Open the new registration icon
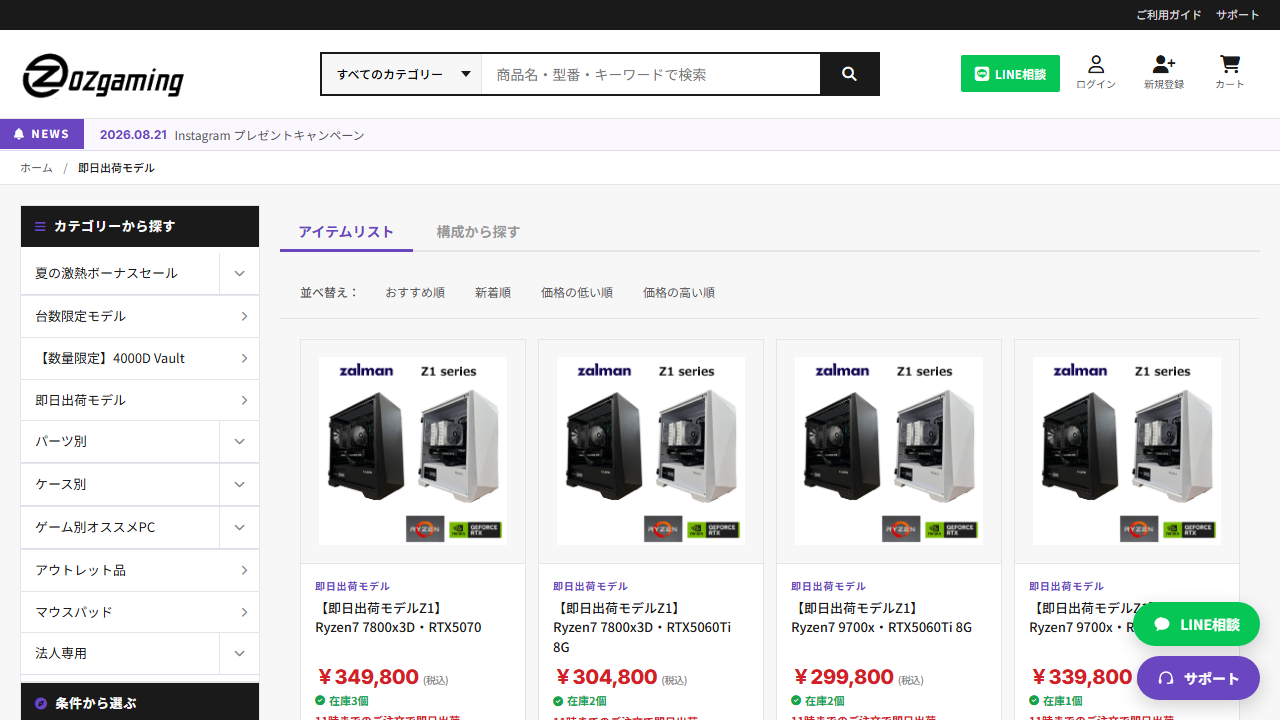The image size is (1280, 720). (1164, 73)
